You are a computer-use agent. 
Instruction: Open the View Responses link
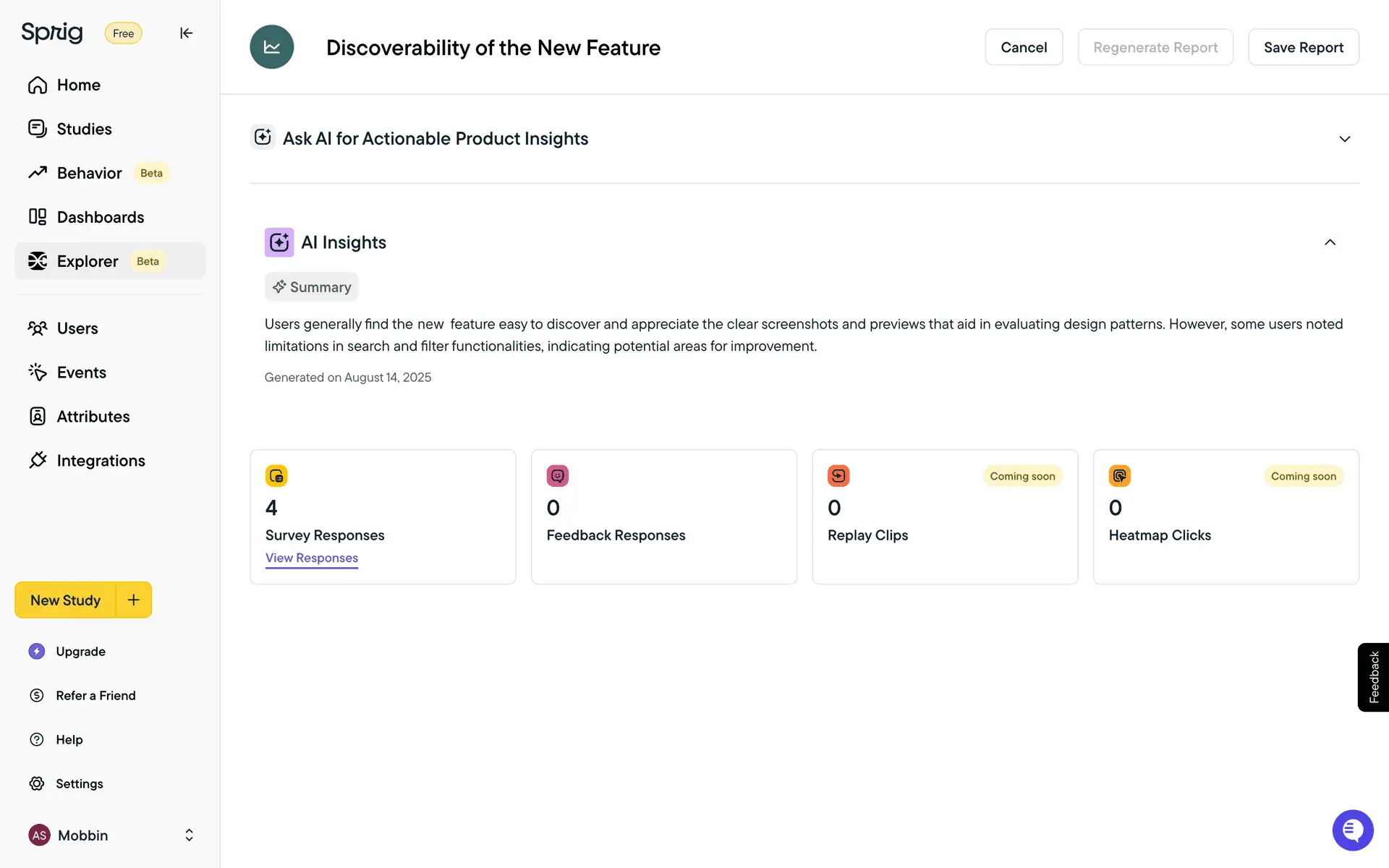tap(312, 558)
